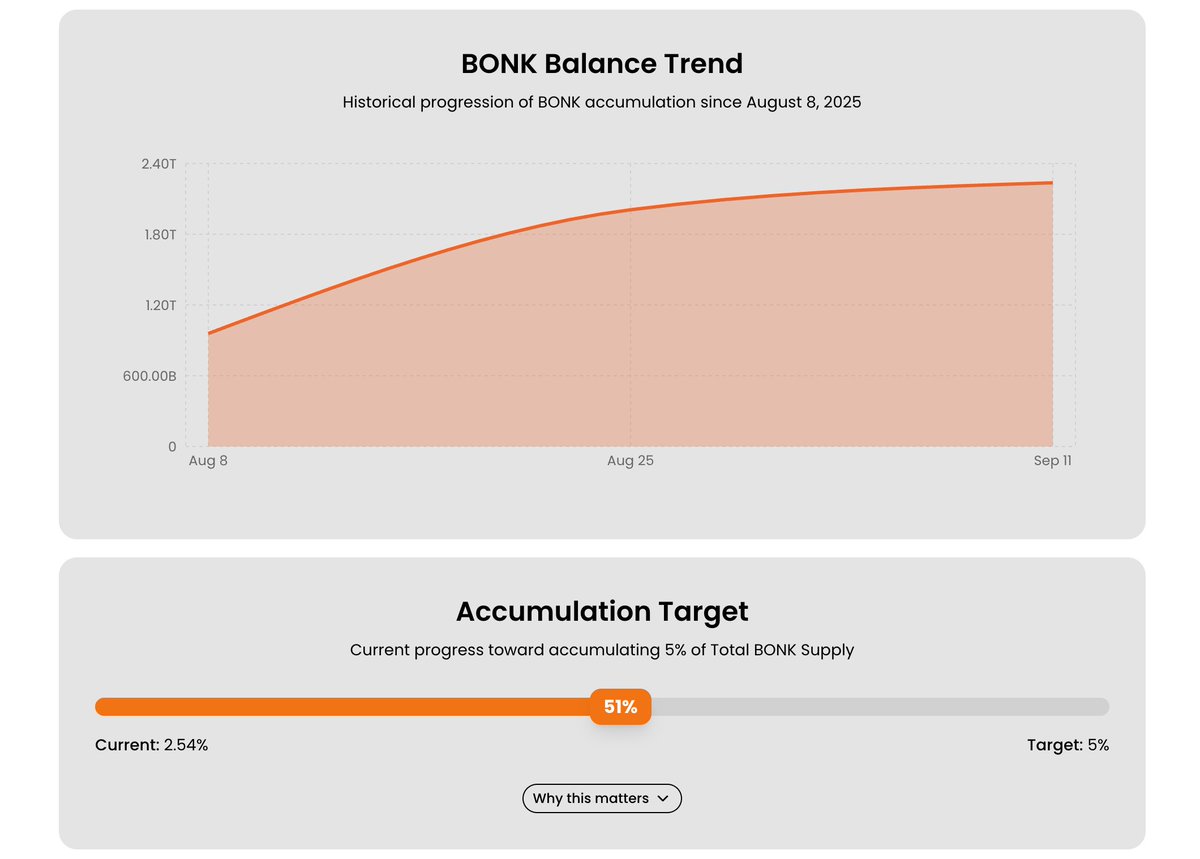The image size is (1200, 859).
Task: Click the 51% progress badge
Action: [x=620, y=707]
